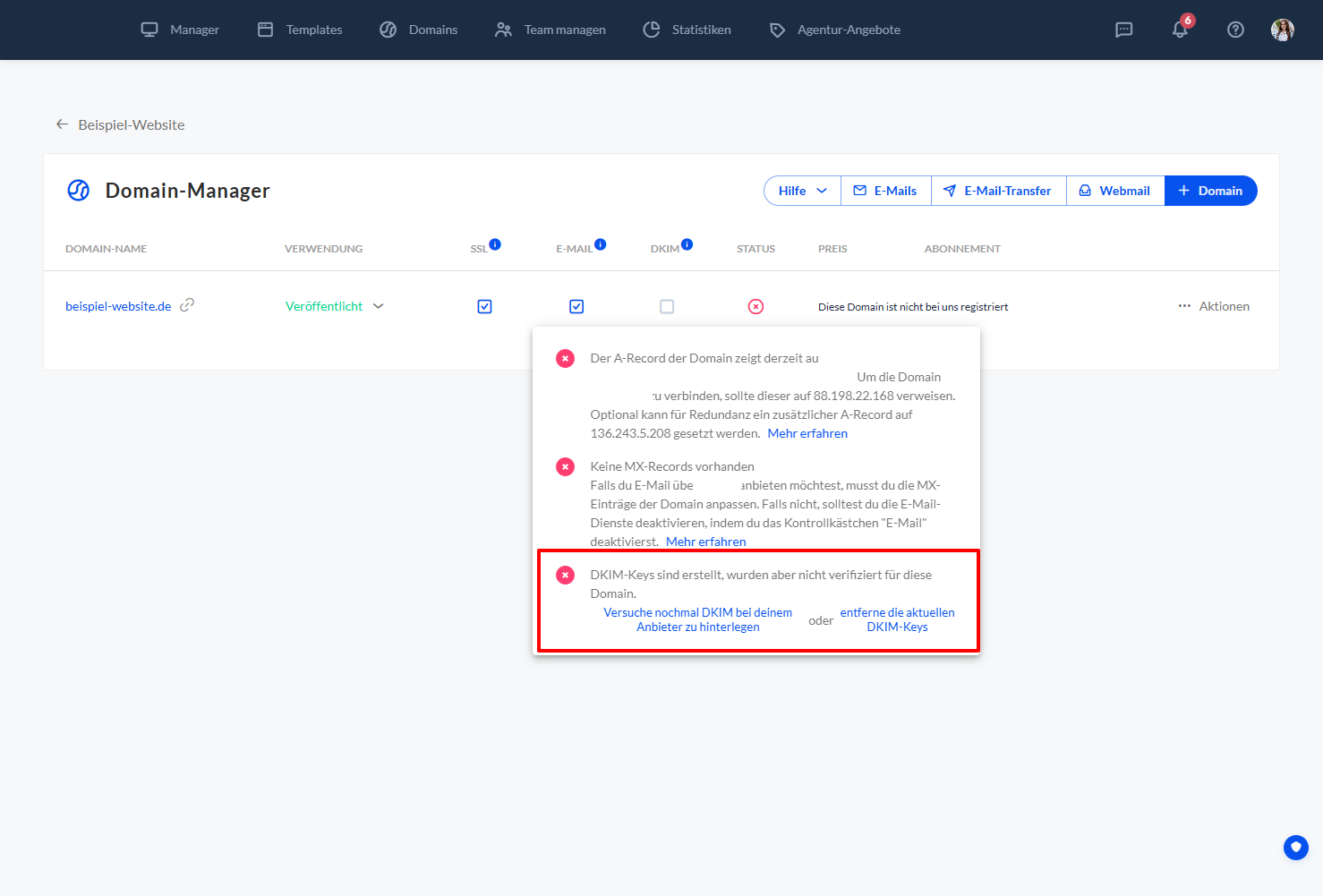Click the blue Domain add button
1323x896 pixels.
click(1210, 191)
